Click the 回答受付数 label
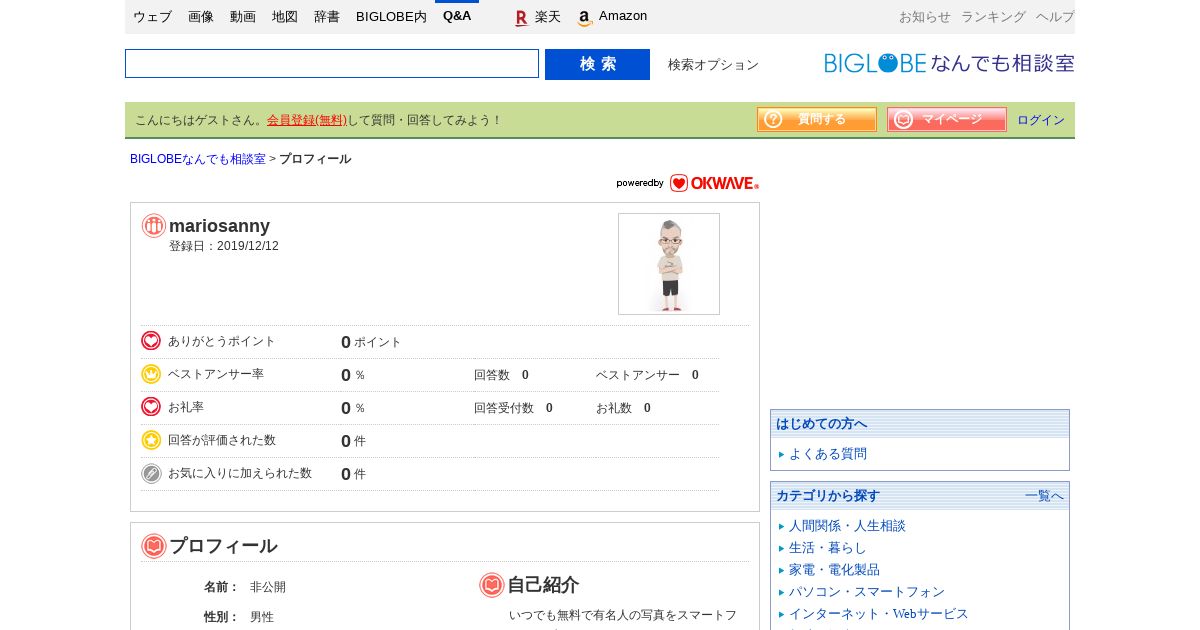The image size is (1200, 630). [x=504, y=408]
